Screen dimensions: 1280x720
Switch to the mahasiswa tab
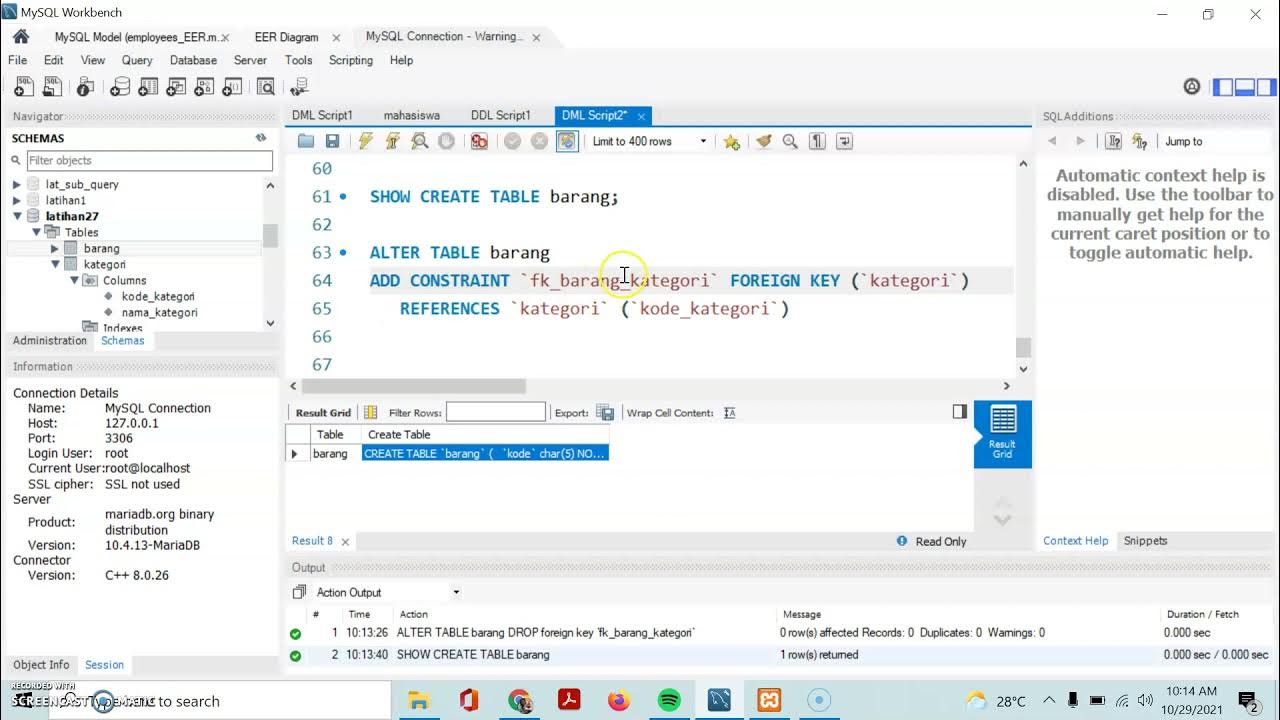(411, 115)
